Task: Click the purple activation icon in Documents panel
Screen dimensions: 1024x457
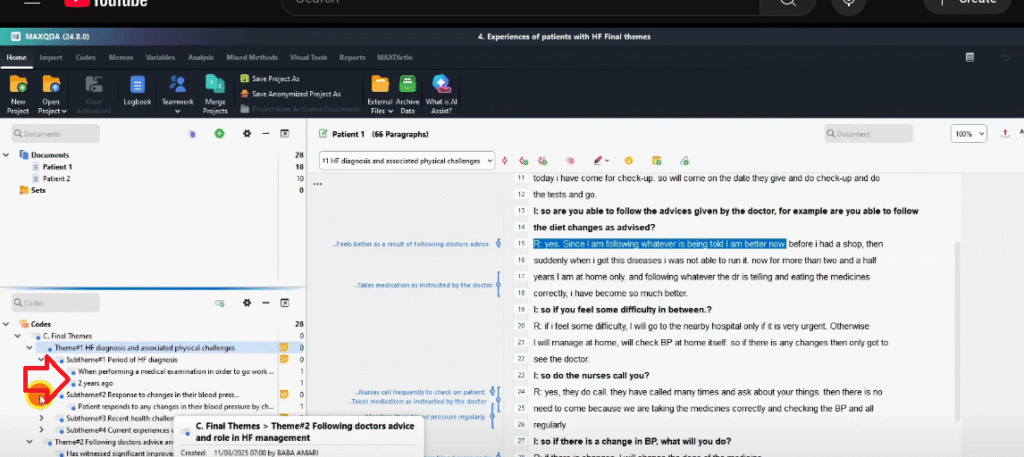Action: 192,134
